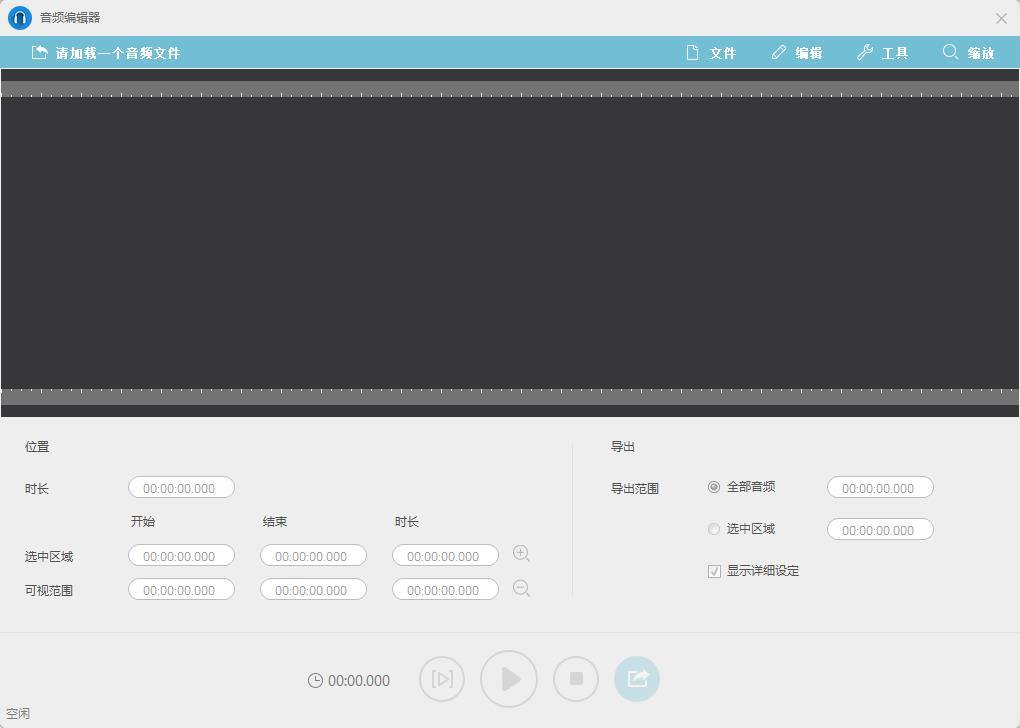Open the 缩放 menu
This screenshot has height=728, width=1020.
pos(968,52)
